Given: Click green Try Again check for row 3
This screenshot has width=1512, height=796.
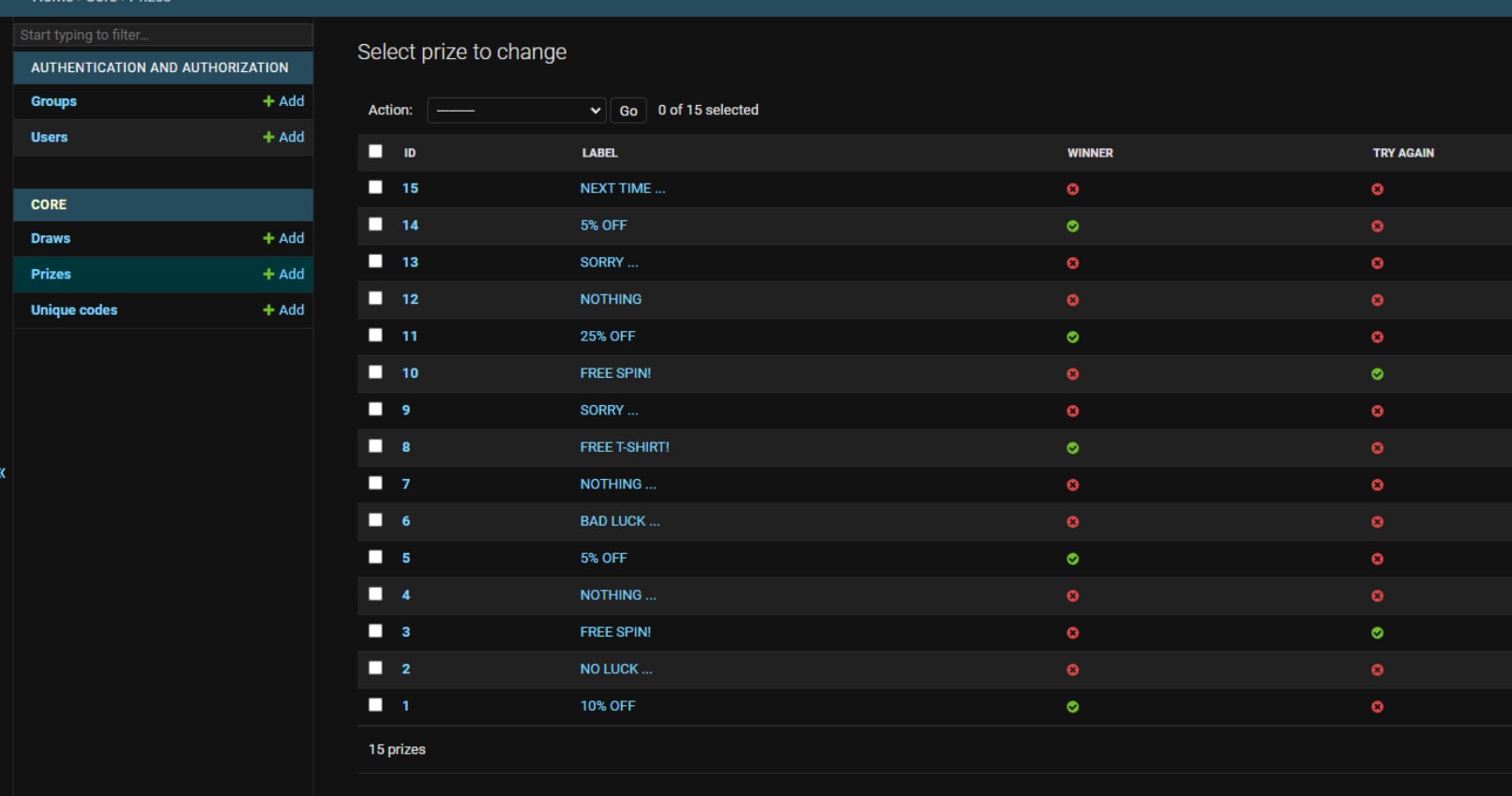Looking at the screenshot, I should (x=1377, y=633).
